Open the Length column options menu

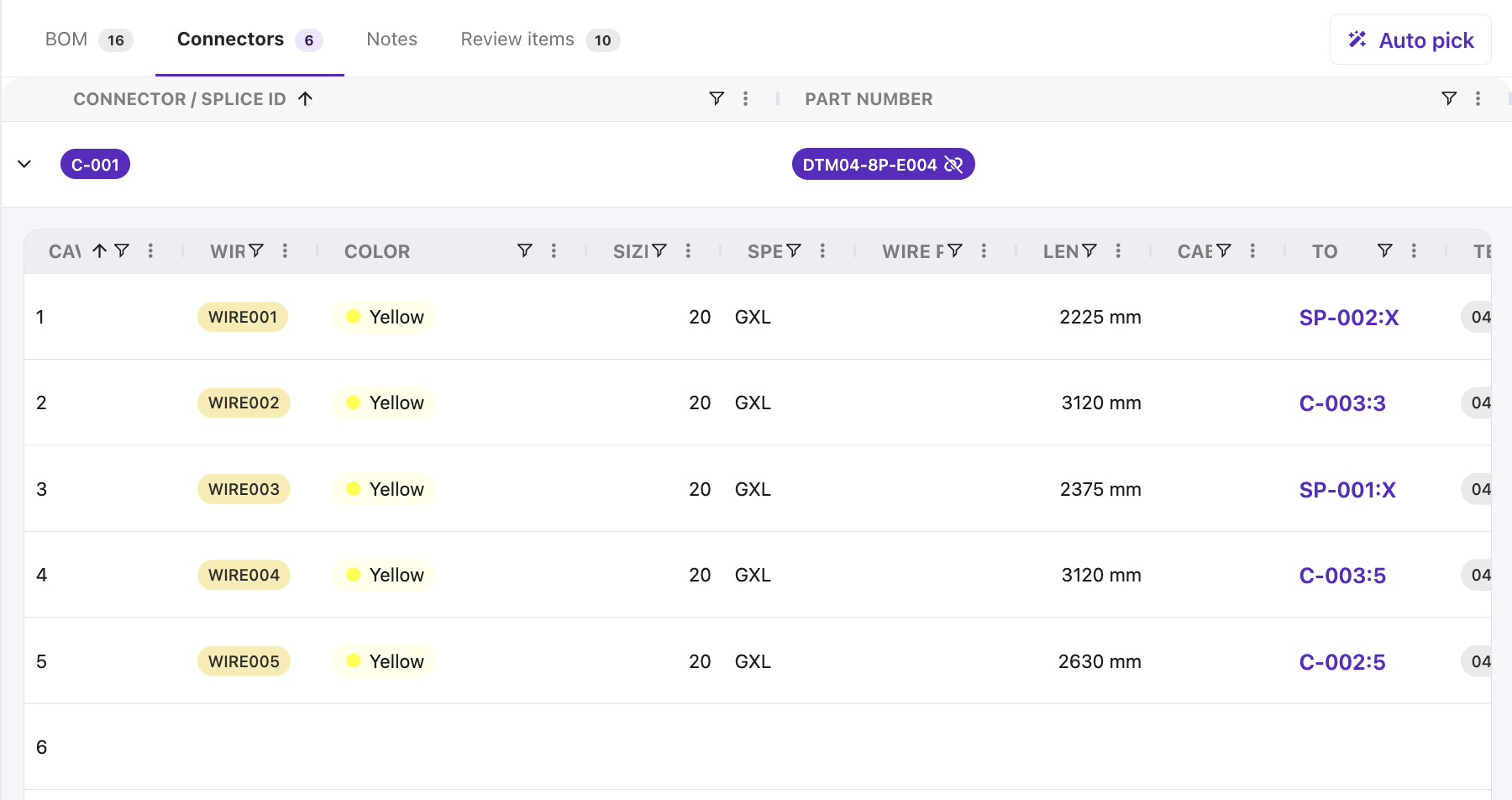pos(1118,250)
